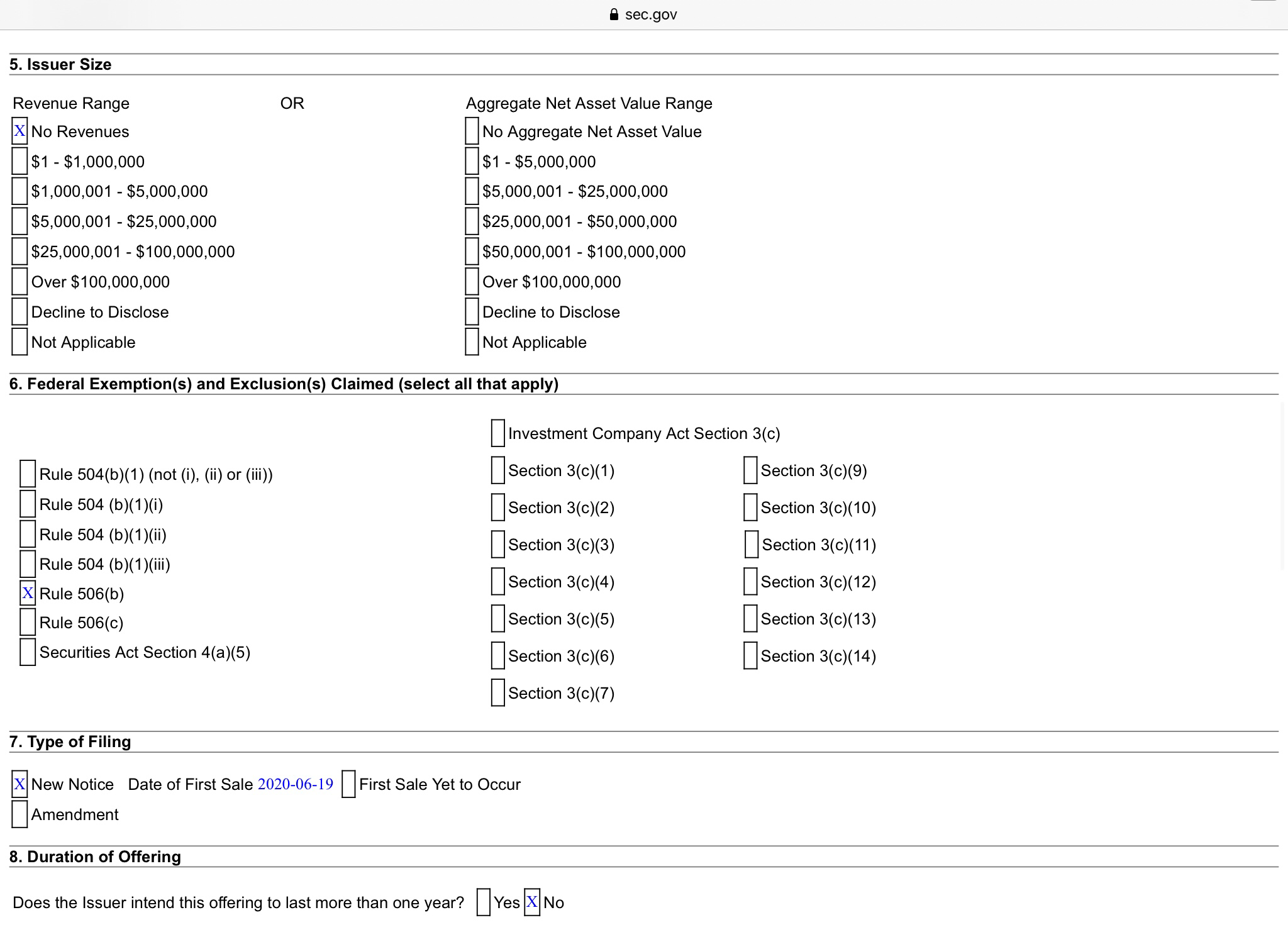This screenshot has height=932, width=1288.
Task: Tick the Section 3(c)(3) checkbox
Action: pos(497,544)
